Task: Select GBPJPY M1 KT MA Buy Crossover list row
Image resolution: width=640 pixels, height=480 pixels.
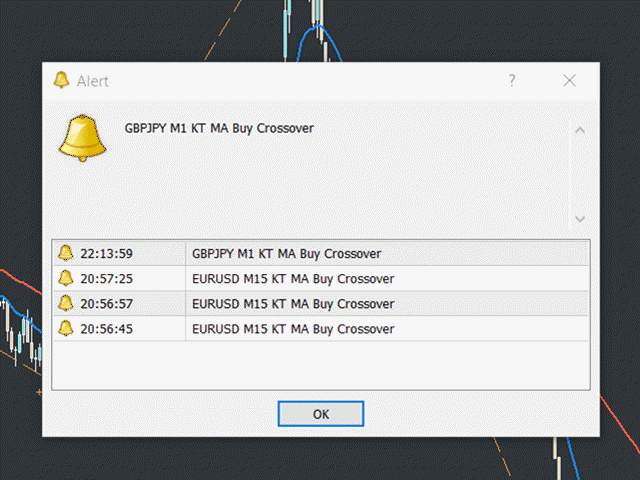Action: tap(321, 253)
